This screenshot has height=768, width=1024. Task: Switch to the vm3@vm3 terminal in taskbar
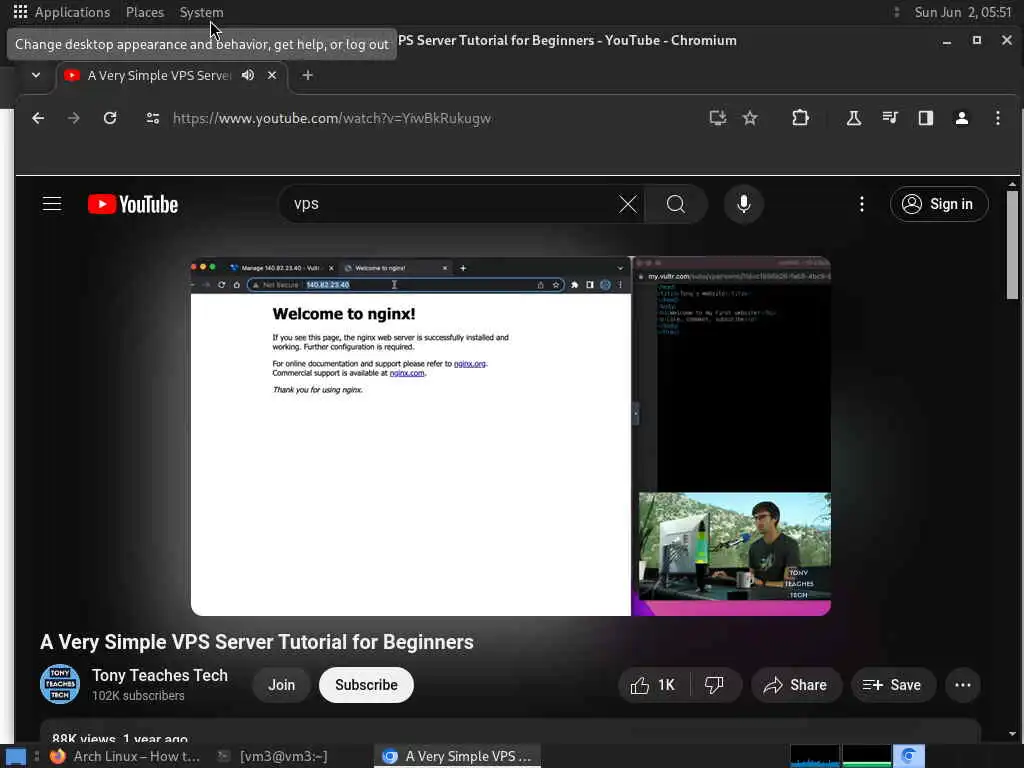274,756
